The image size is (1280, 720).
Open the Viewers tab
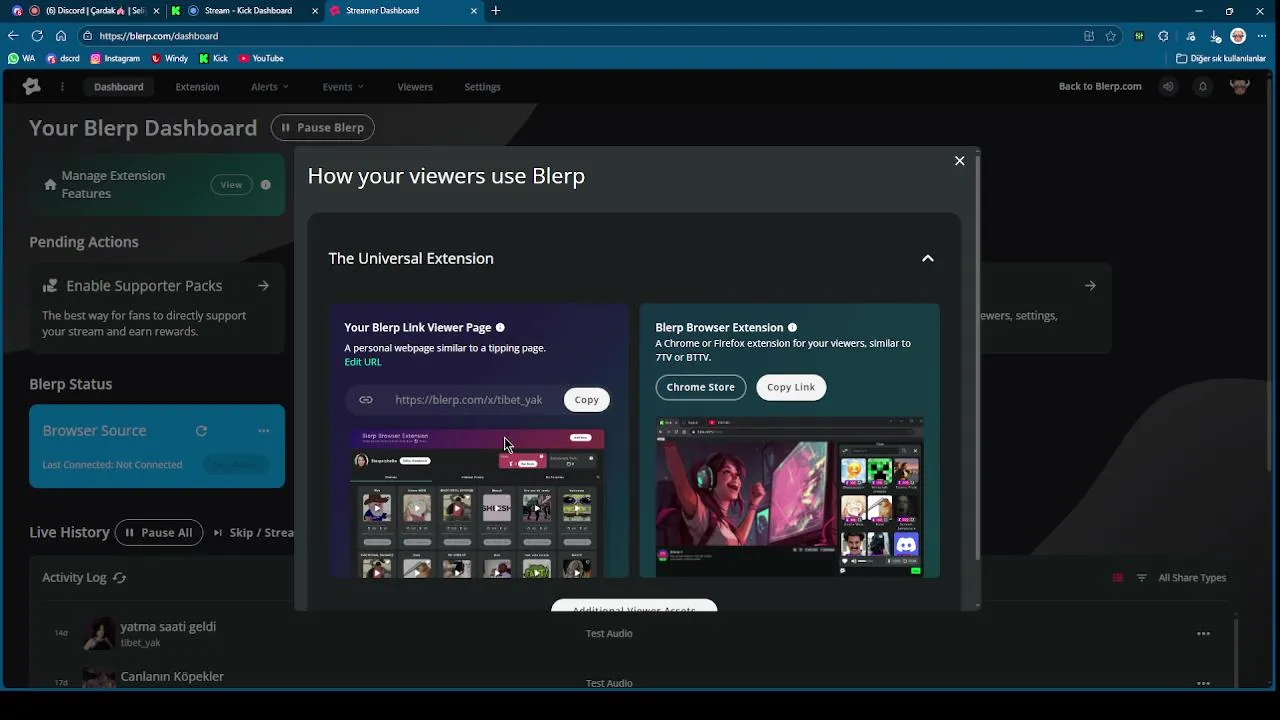click(x=415, y=86)
